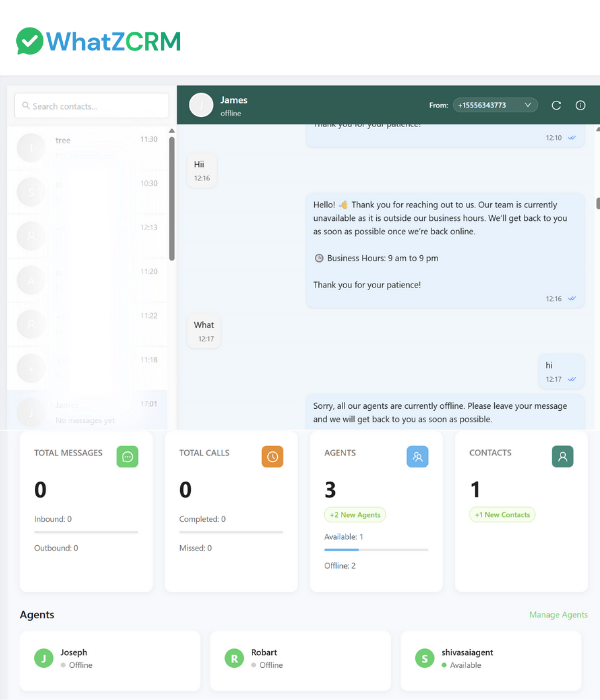The image size is (600, 700).
Task: Click the '+2 New Agents' badge
Action: pos(355,515)
